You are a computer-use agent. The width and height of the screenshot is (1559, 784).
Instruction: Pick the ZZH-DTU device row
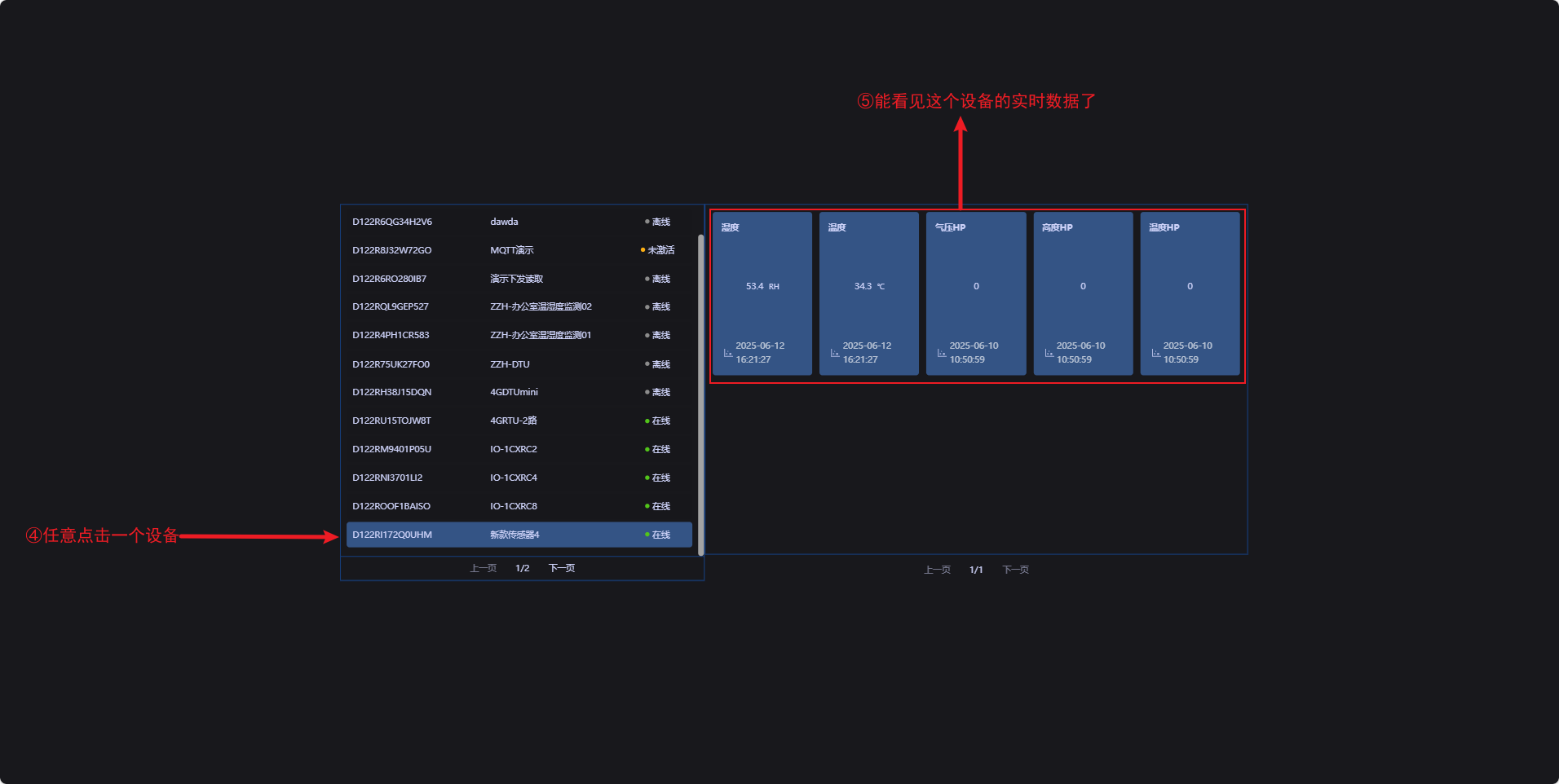pos(519,364)
